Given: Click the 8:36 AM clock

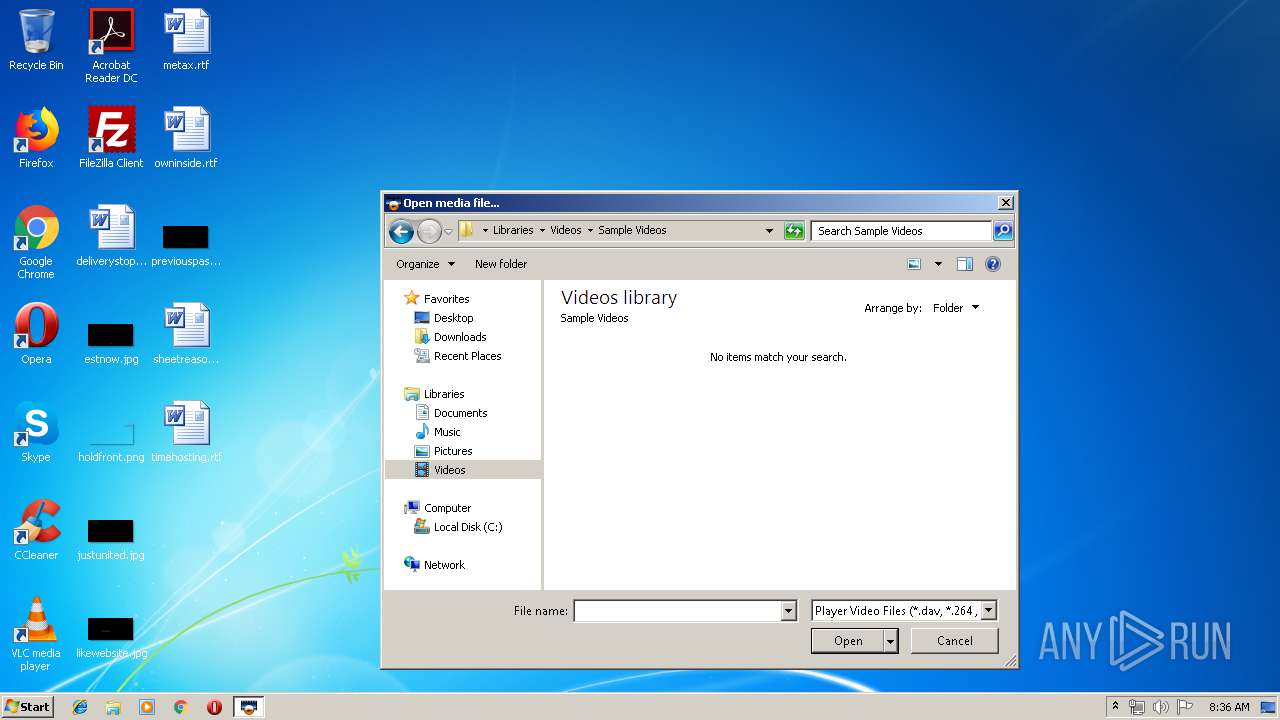Looking at the screenshot, I should pyautogui.click(x=1229, y=707).
